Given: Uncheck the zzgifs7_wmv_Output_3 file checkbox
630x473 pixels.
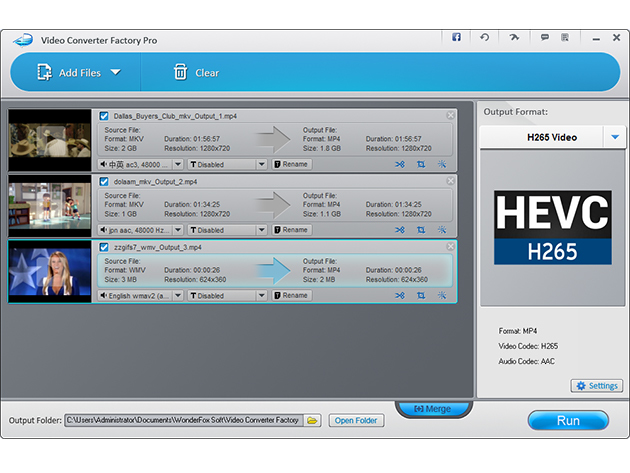Looking at the screenshot, I should [x=104, y=247].
